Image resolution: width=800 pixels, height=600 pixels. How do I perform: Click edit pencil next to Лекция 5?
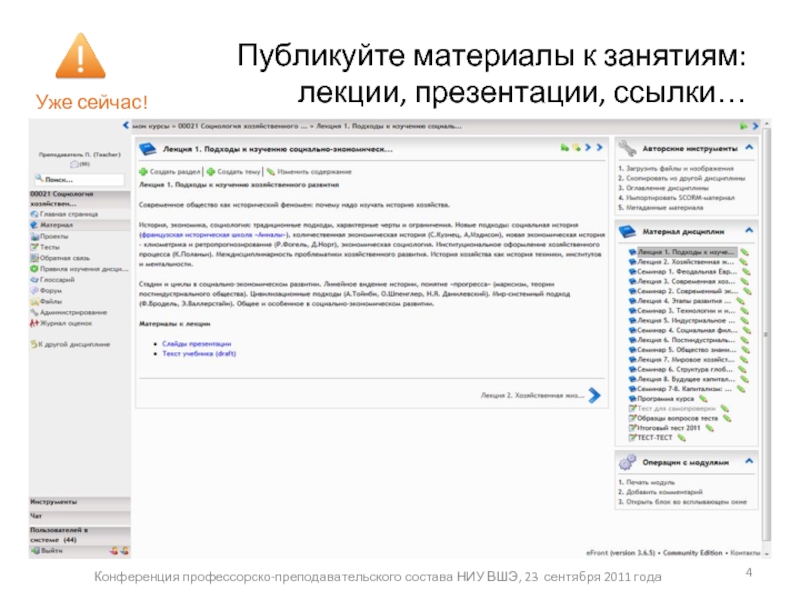click(x=744, y=320)
